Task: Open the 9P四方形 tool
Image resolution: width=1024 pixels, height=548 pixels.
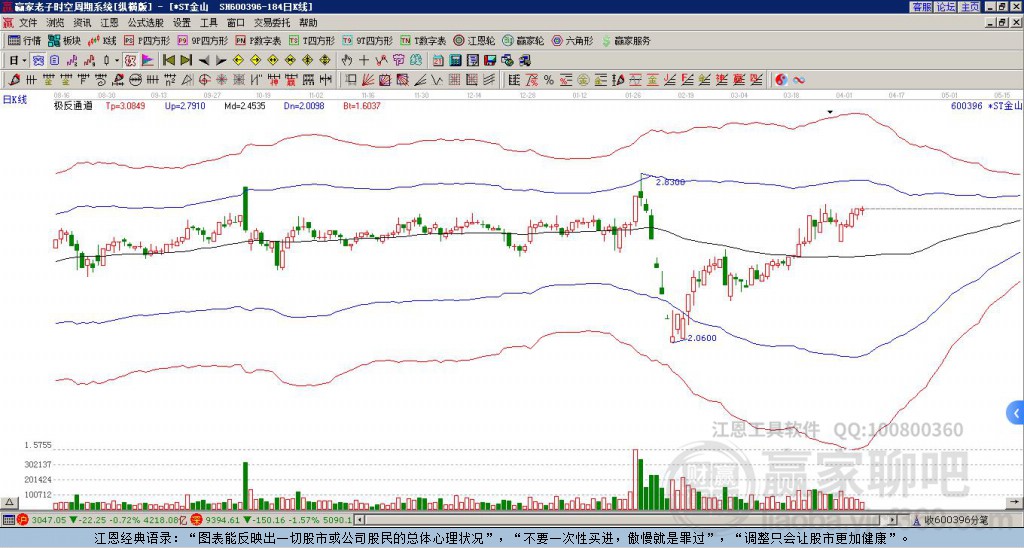Action: coord(203,40)
